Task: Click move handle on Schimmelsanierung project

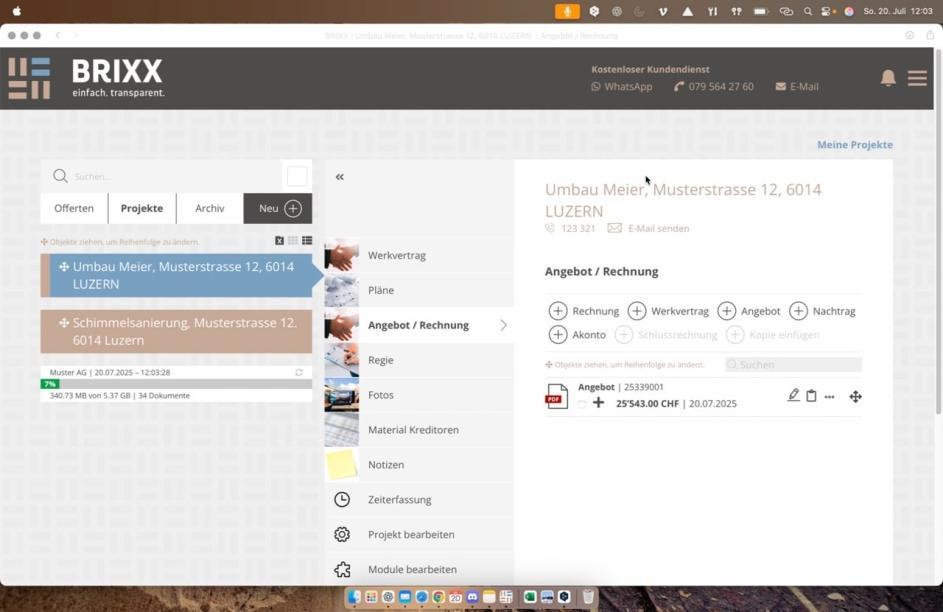Action: [64, 323]
